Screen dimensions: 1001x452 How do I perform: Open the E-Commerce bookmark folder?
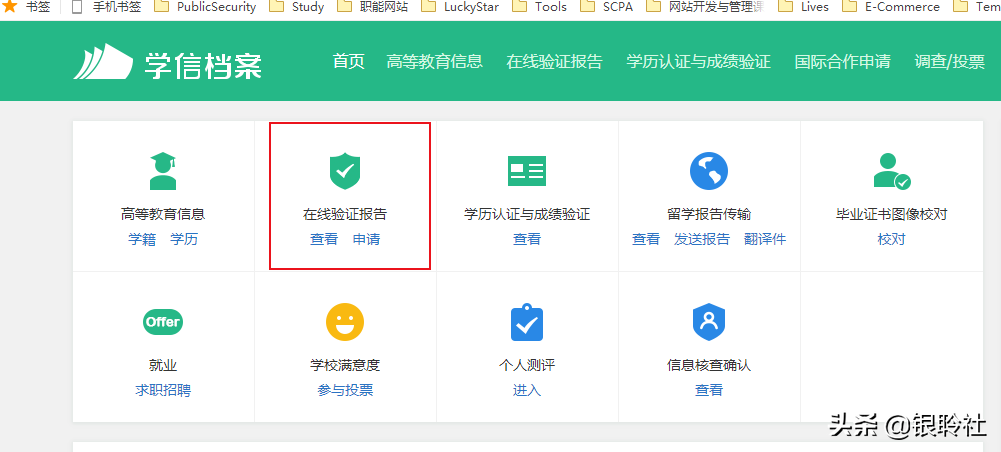(x=891, y=7)
